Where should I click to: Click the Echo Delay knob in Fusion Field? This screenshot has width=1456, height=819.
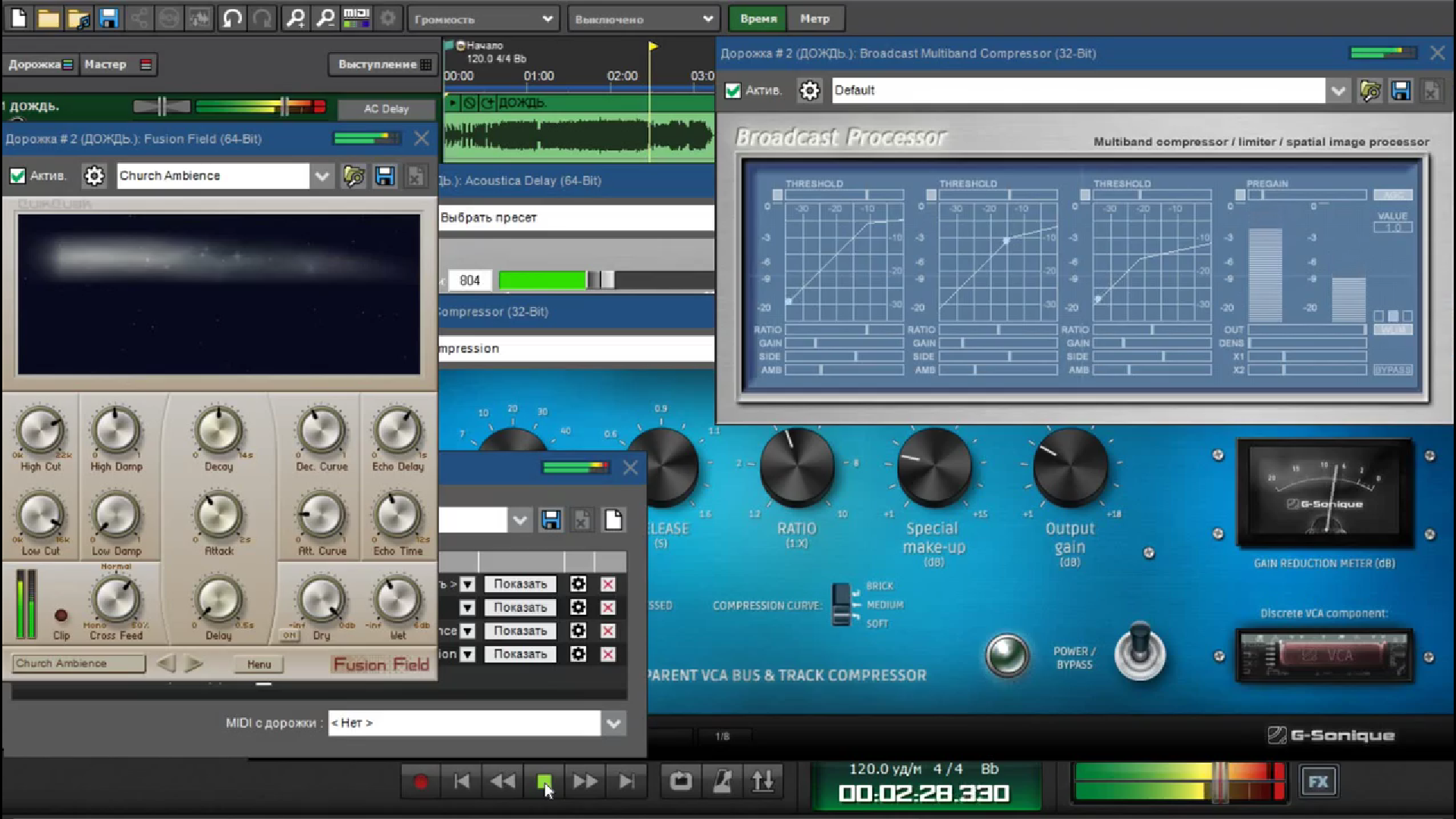point(397,431)
